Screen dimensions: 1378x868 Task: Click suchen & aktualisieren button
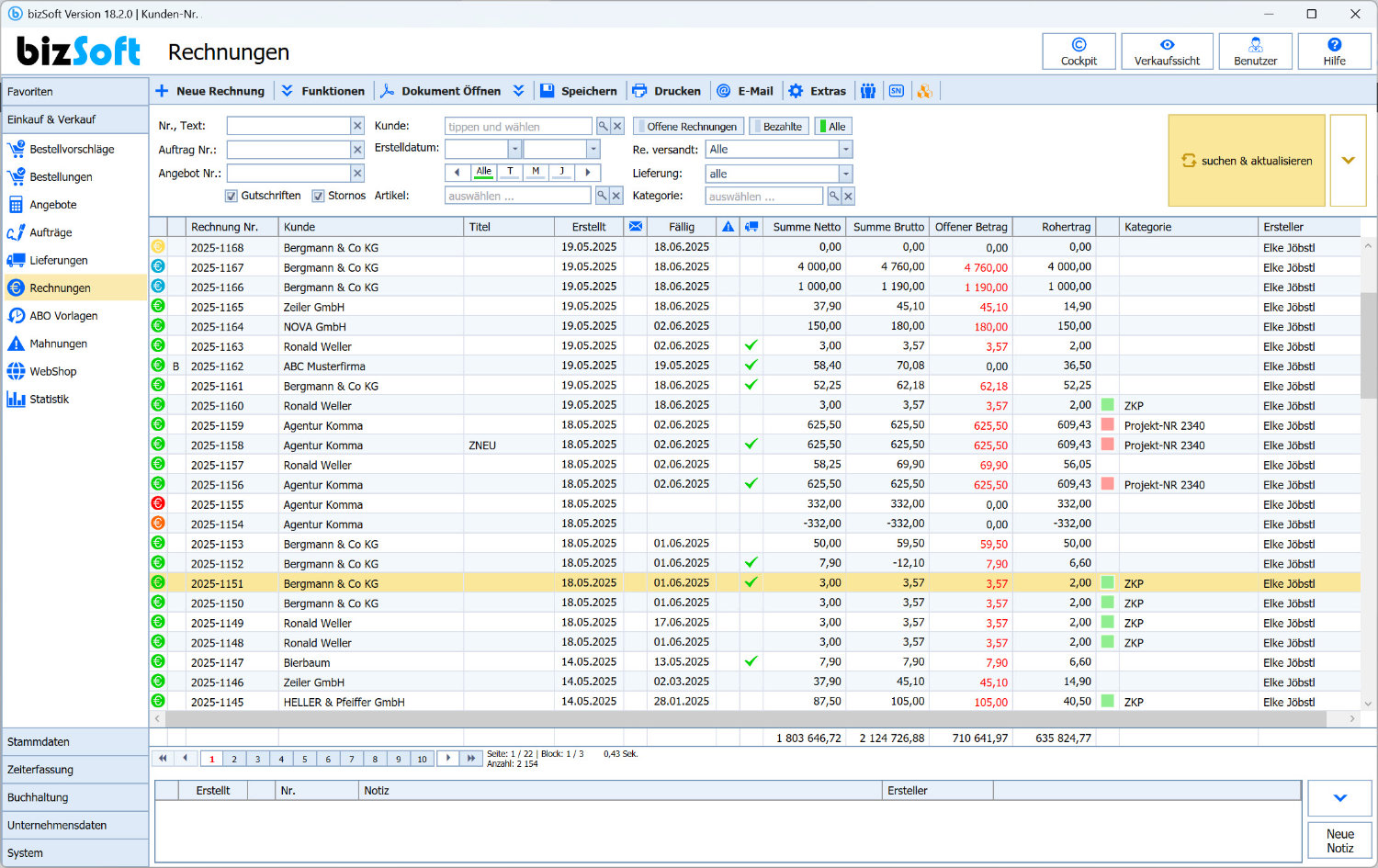[1247, 160]
